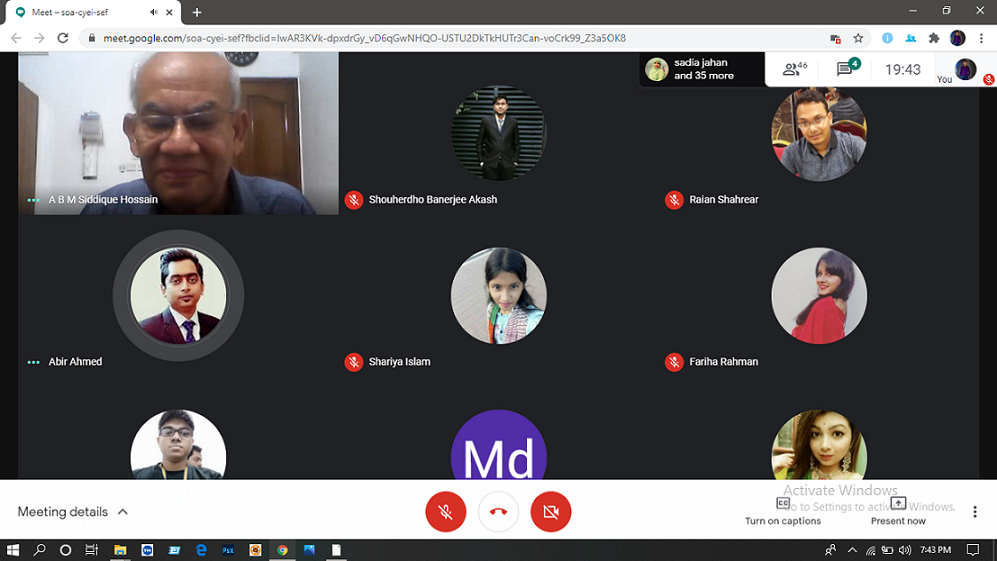
Task: Click the blocked camera indicator in address bar
Action: click(x=835, y=38)
